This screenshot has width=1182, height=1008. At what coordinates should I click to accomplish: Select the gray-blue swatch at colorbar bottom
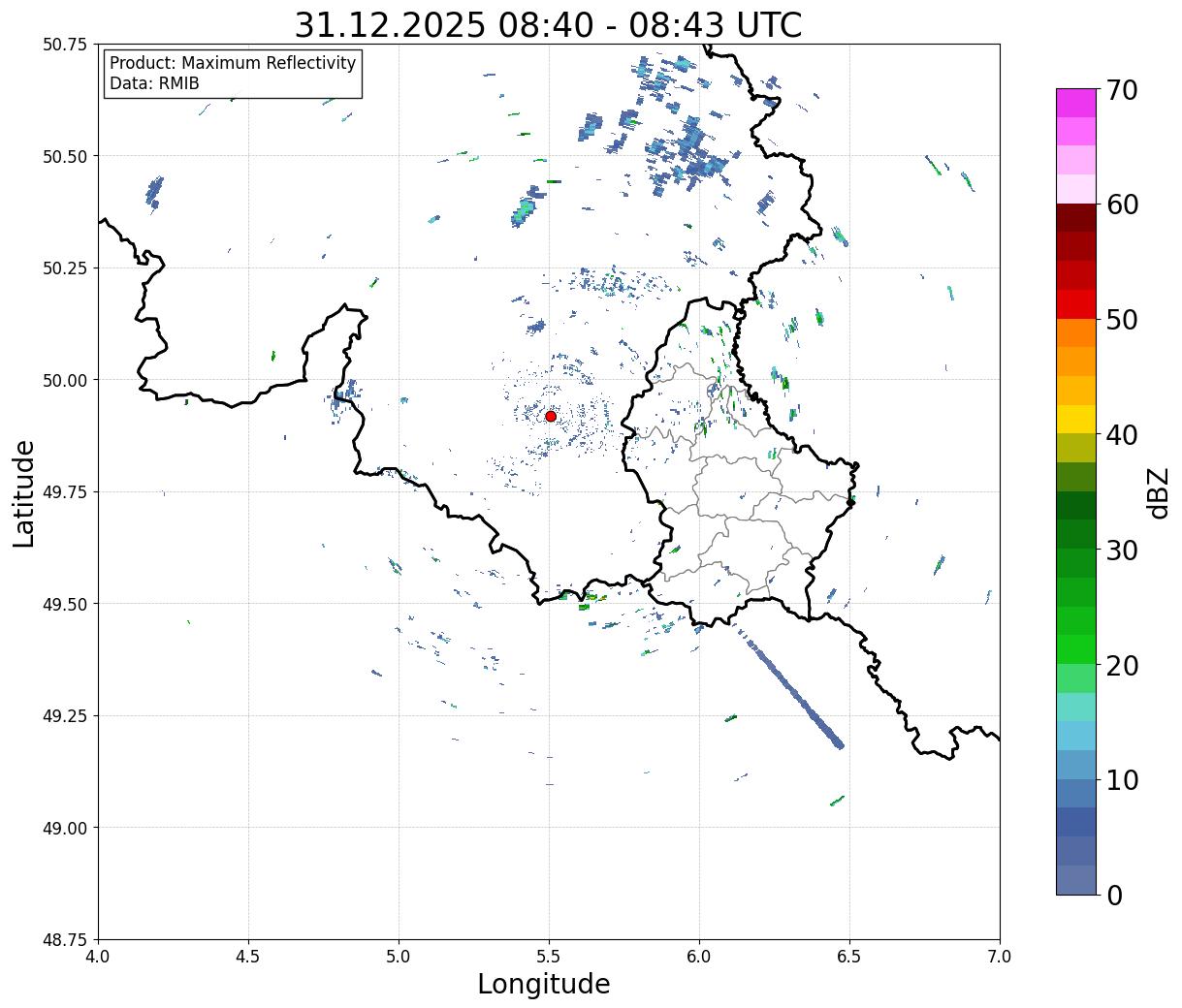coord(1076,880)
